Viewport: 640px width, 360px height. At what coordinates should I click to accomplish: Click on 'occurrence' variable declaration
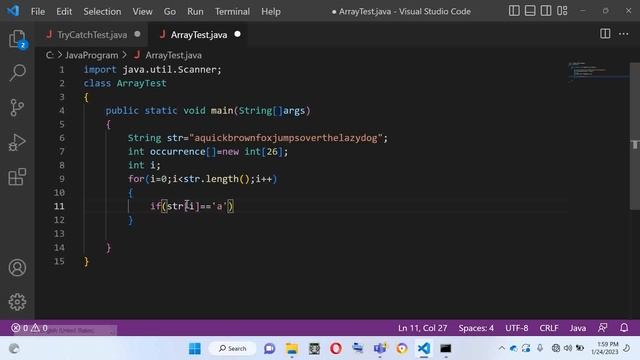(178, 152)
